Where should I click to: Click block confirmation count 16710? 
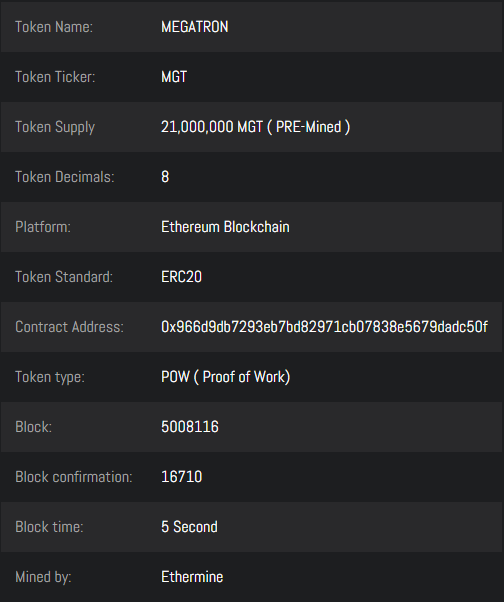click(x=182, y=477)
